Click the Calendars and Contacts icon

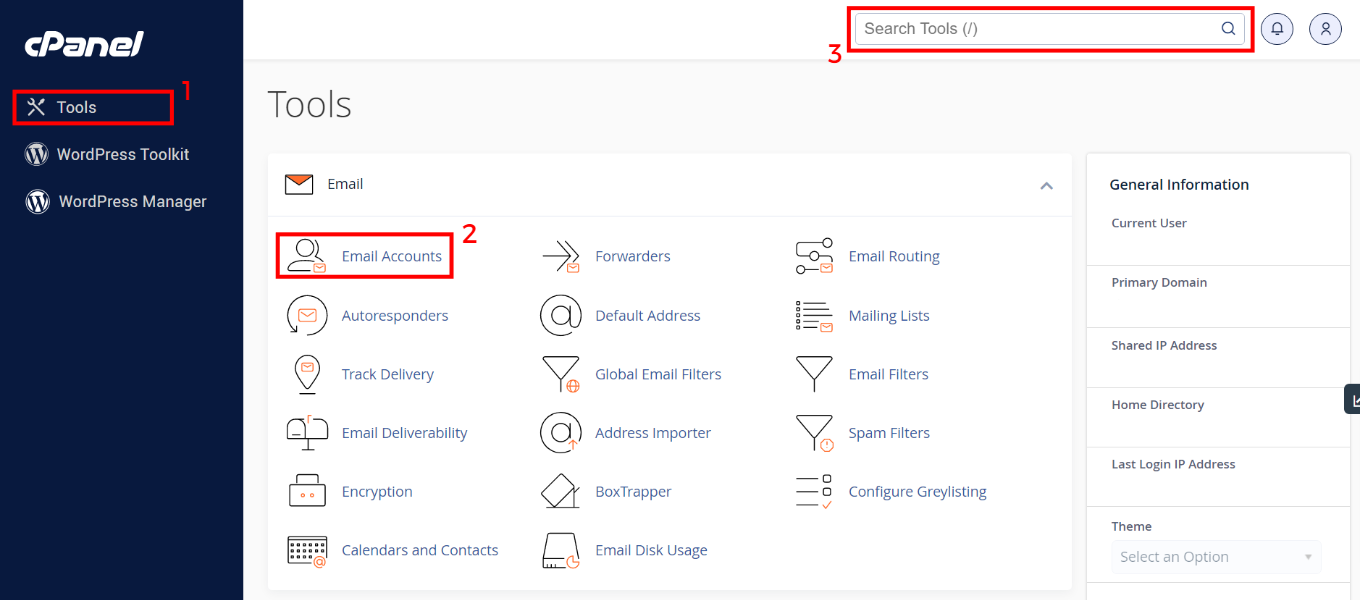click(x=307, y=551)
